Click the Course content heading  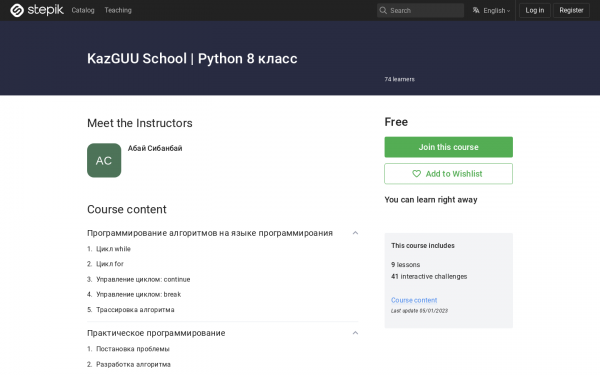tap(127, 209)
